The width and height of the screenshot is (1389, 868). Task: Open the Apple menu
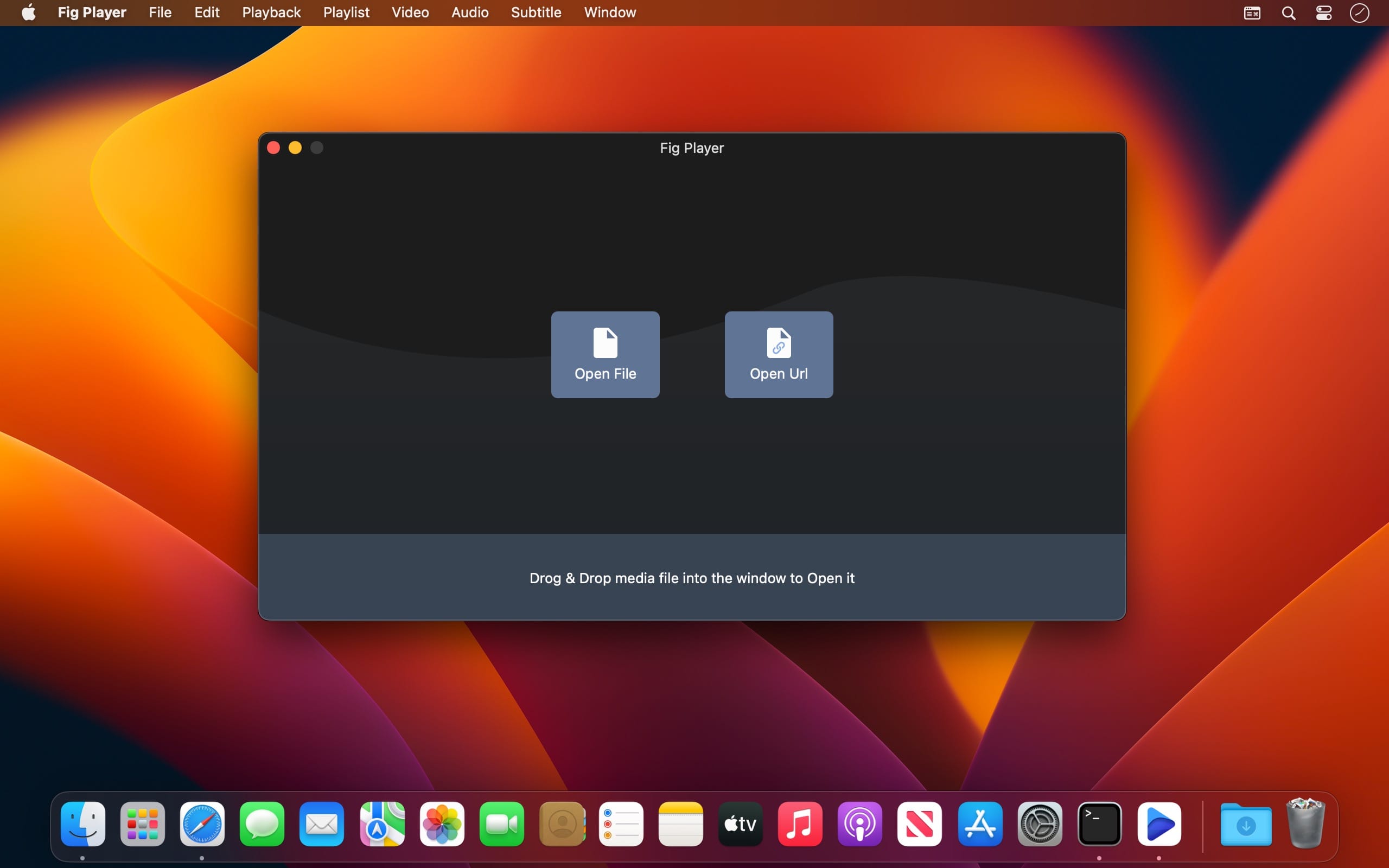coord(28,12)
